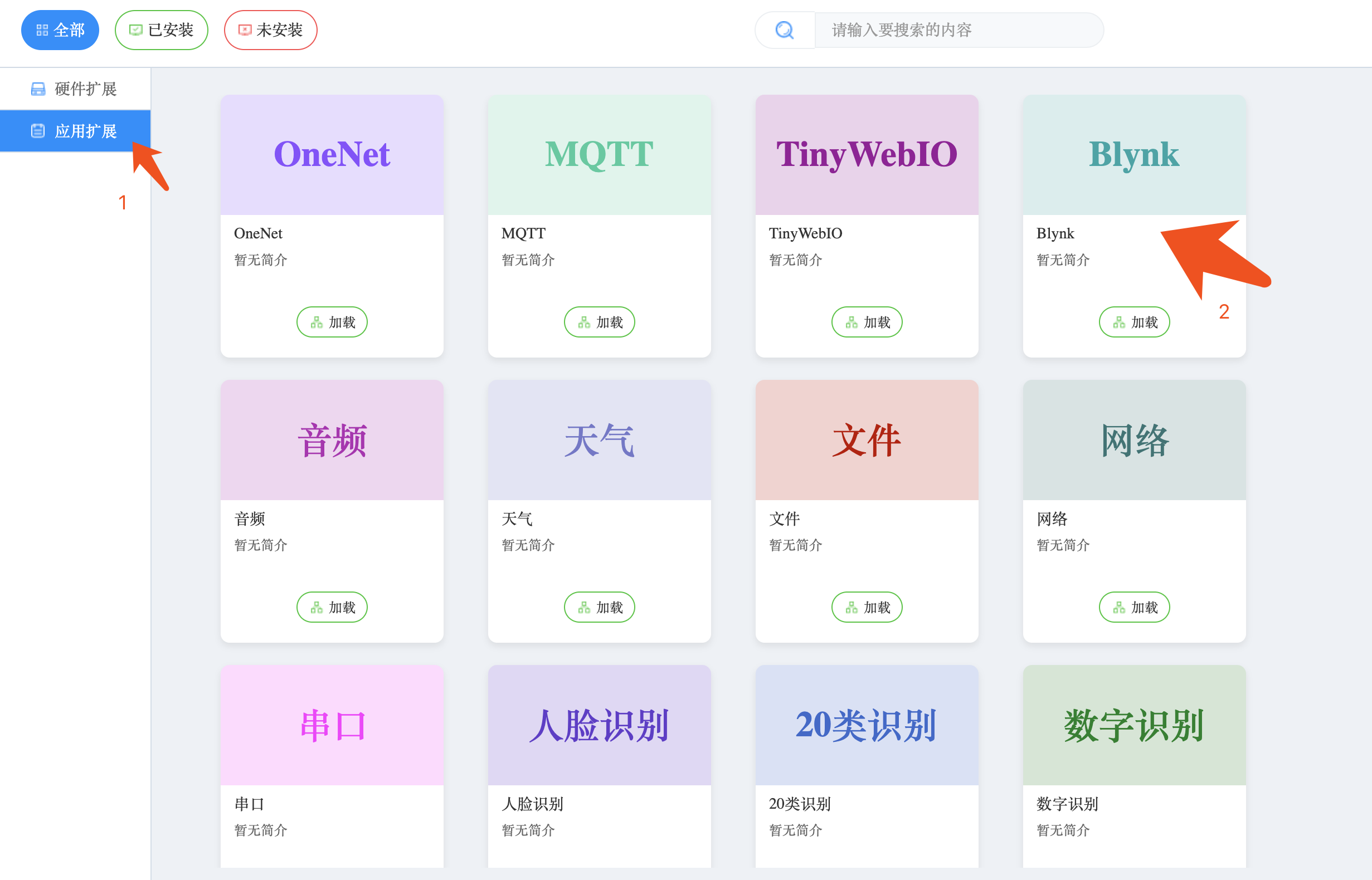1372x880 pixels.
Task: Click the search magnifier icon
Action: pos(784,30)
